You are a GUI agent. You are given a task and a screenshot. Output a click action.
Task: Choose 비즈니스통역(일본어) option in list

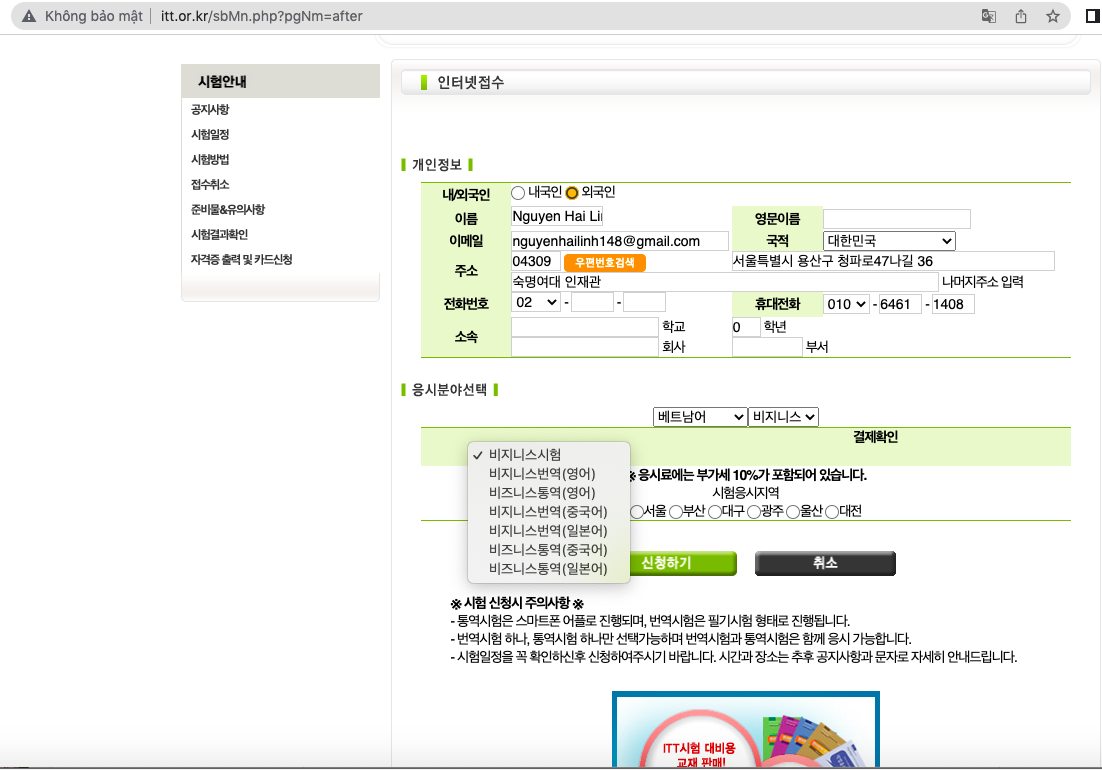tap(547, 569)
